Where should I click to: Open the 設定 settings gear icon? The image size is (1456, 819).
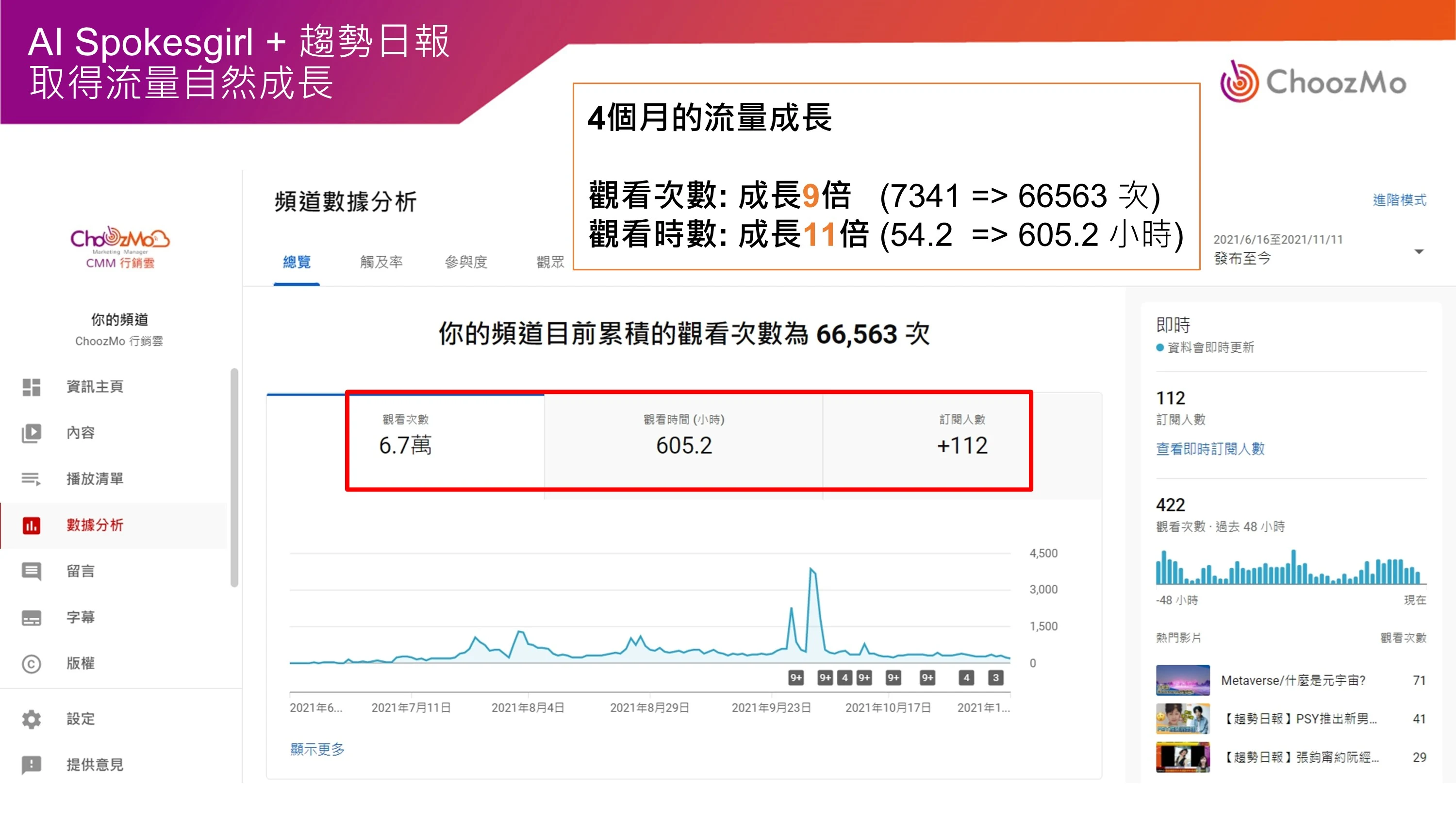point(31,719)
